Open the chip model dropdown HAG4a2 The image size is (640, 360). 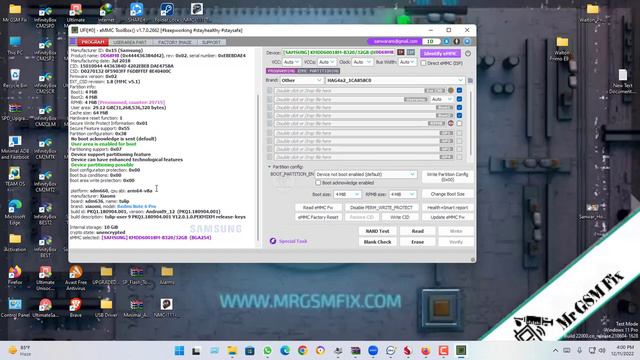(395, 80)
